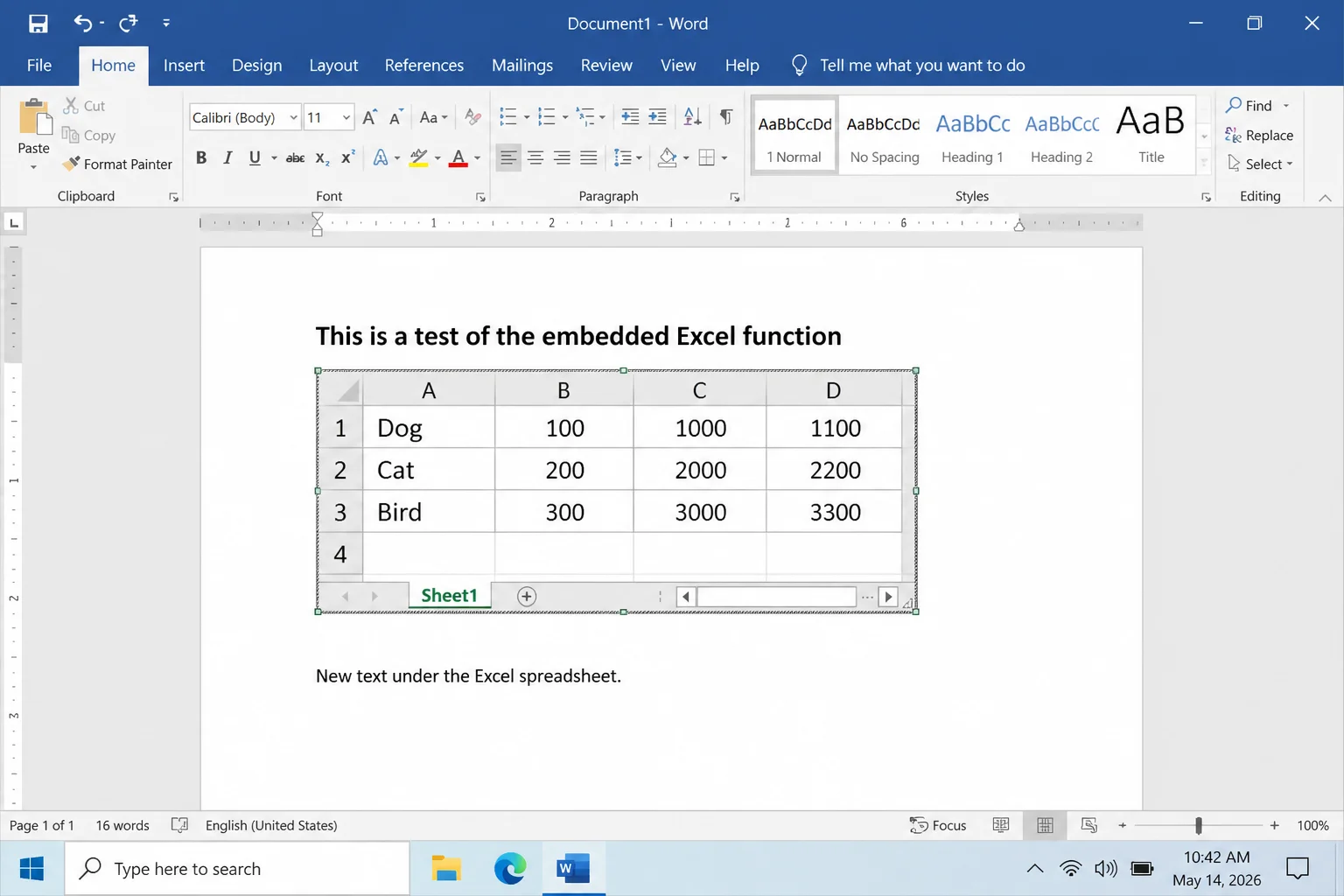Apply the yellow text highlight color

click(x=419, y=158)
